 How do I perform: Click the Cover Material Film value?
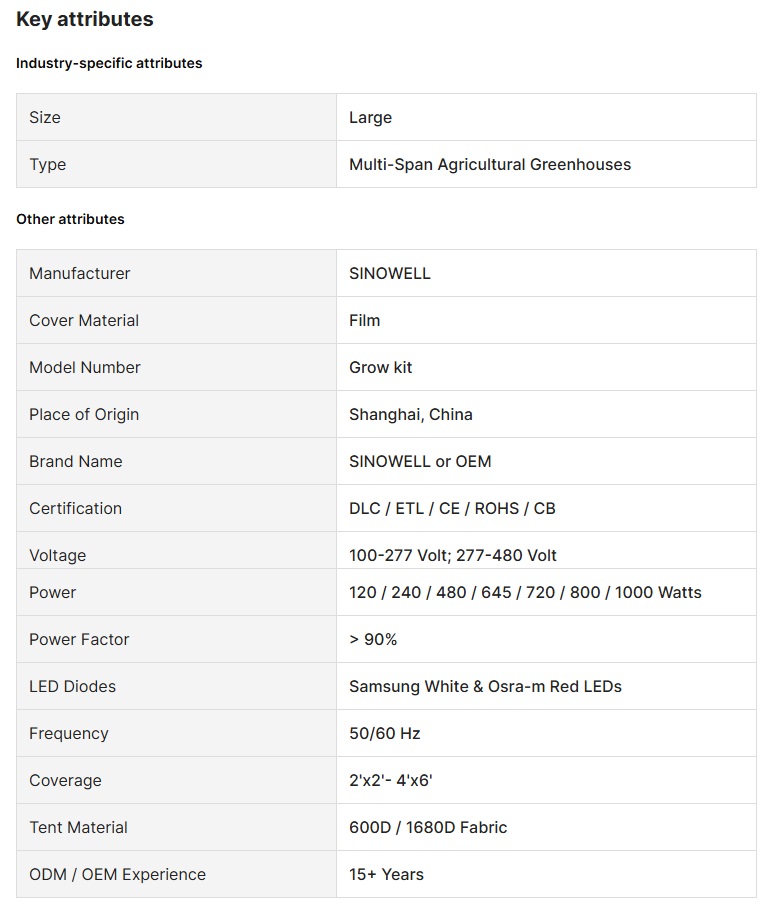point(365,320)
